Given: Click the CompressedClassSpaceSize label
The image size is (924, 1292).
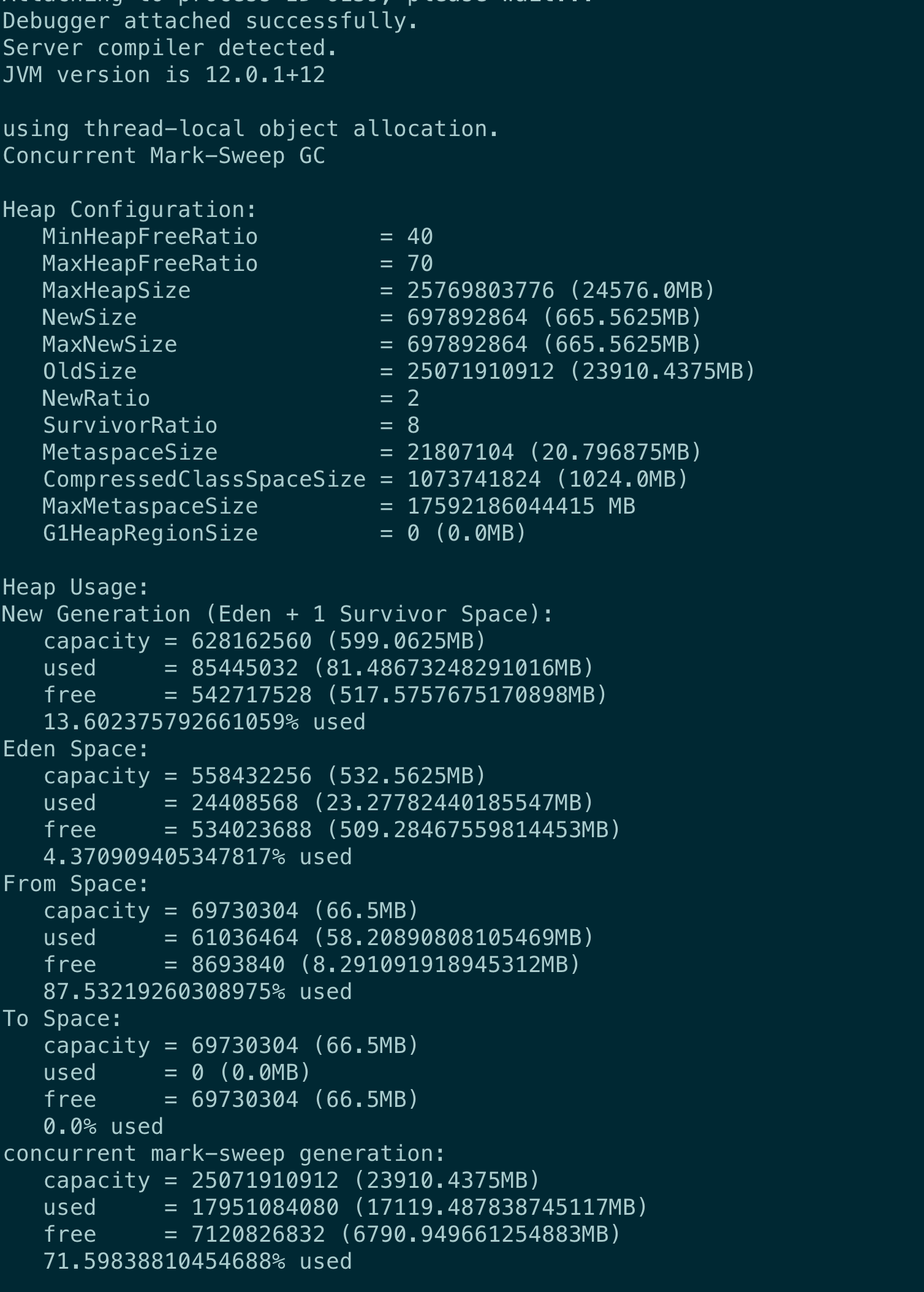Looking at the screenshot, I should click(204, 479).
